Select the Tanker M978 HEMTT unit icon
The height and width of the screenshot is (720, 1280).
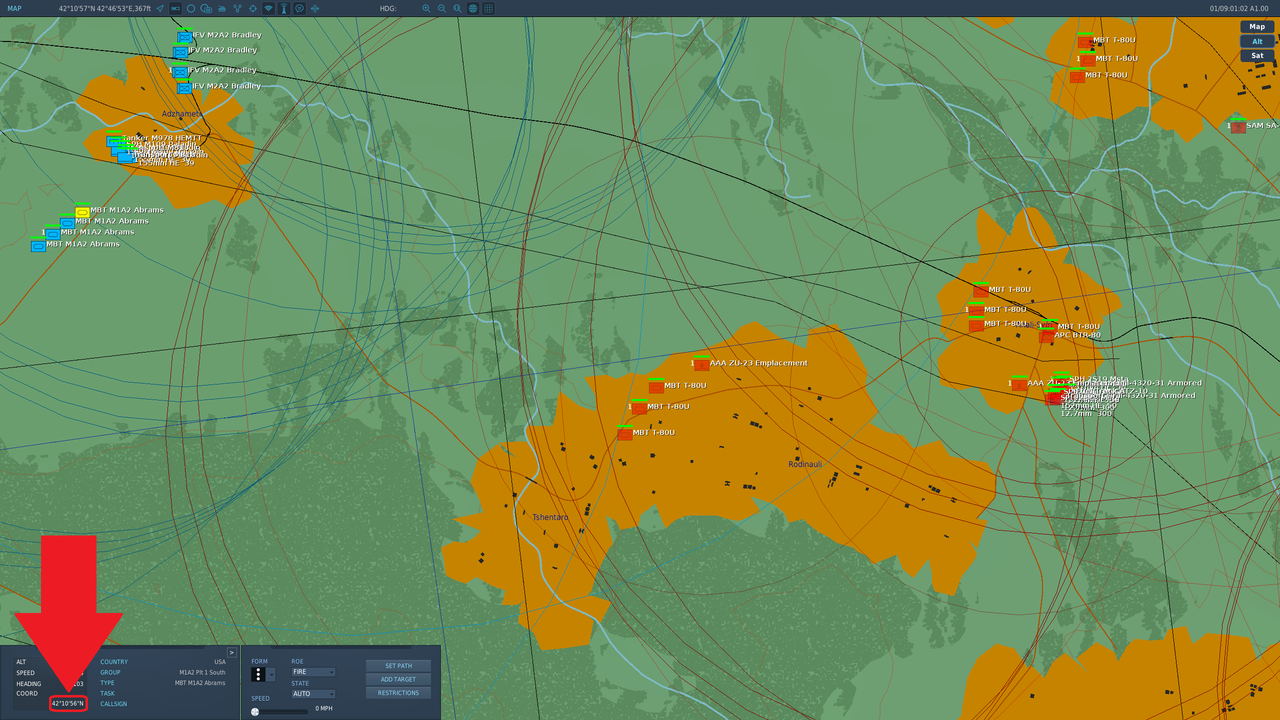pyautogui.click(x=114, y=140)
